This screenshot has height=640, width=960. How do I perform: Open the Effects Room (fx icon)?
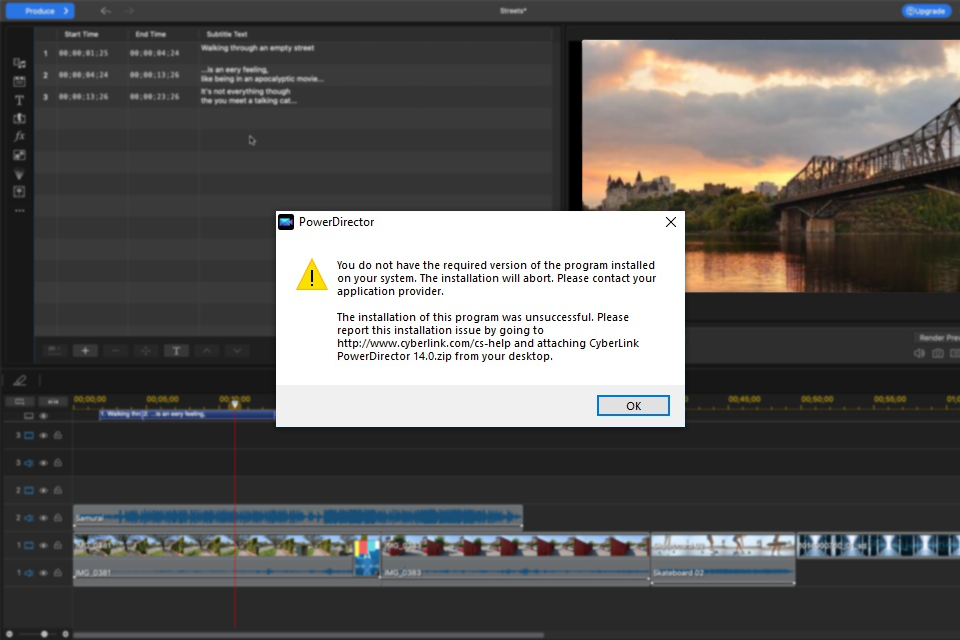click(20, 137)
